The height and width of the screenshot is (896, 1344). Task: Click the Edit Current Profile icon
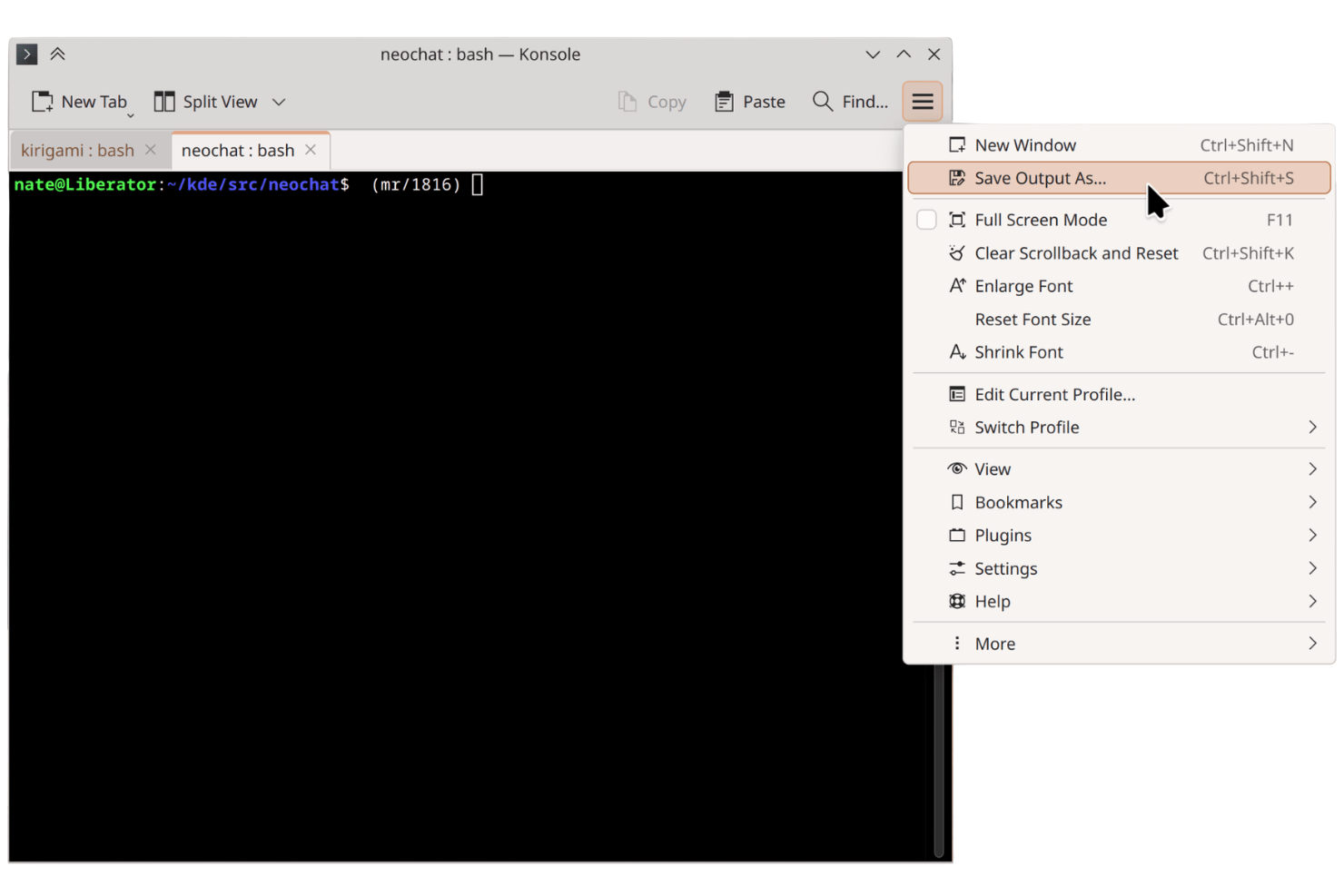pos(957,394)
